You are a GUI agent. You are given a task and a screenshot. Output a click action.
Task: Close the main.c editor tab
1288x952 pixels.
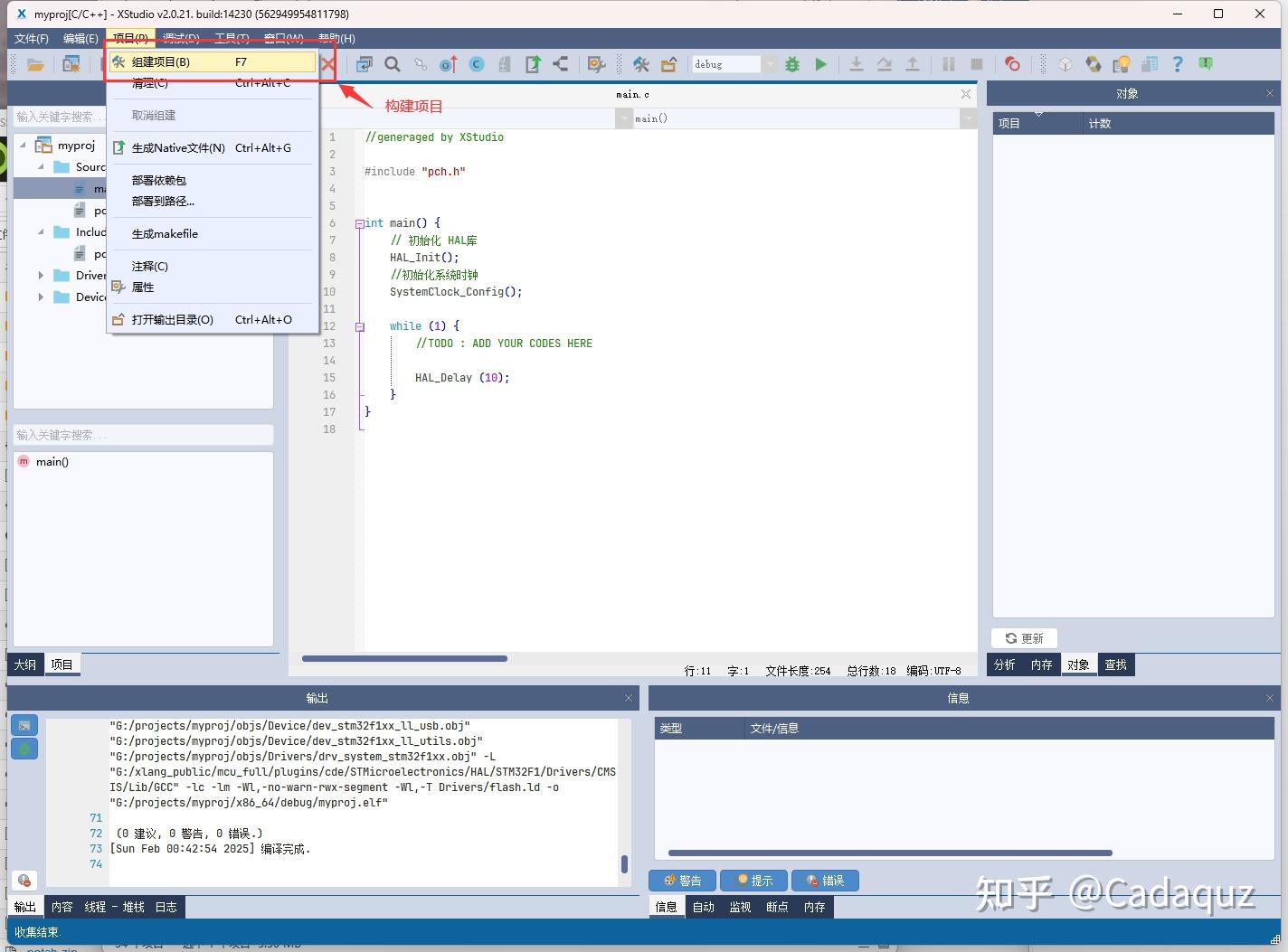click(966, 94)
